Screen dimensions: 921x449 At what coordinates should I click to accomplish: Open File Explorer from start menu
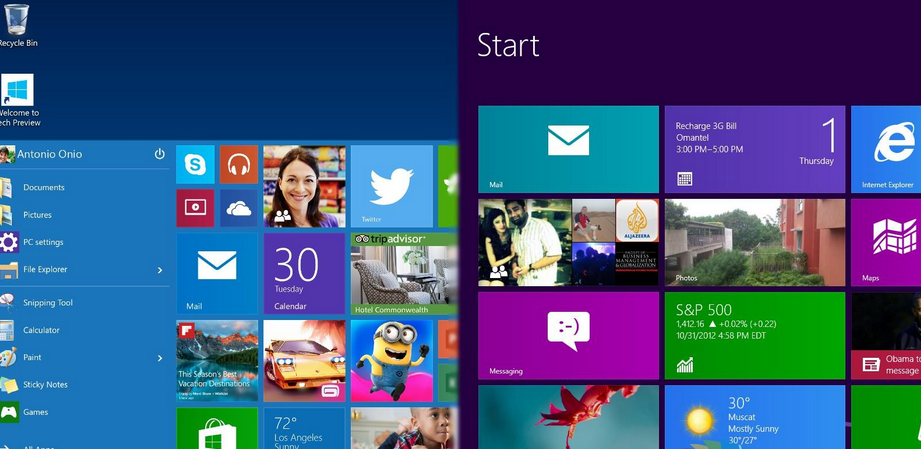pyautogui.click(x=45, y=269)
